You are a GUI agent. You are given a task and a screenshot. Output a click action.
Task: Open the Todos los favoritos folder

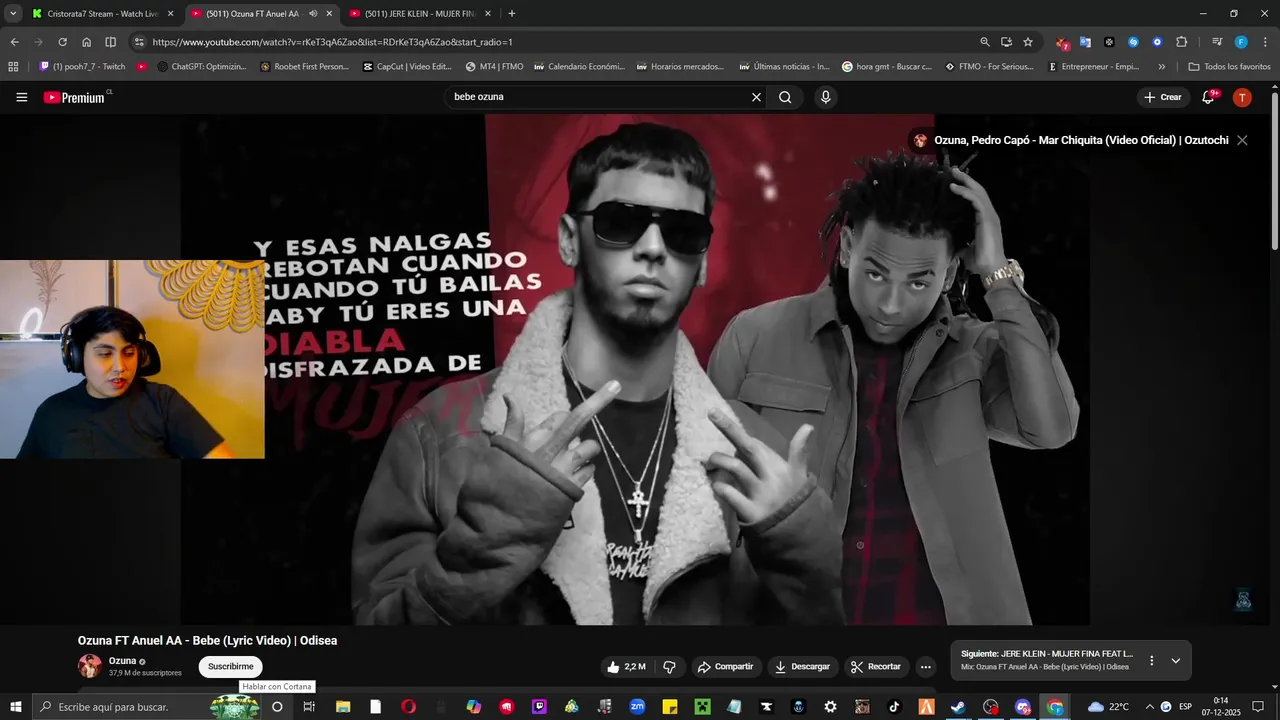click(x=1229, y=67)
